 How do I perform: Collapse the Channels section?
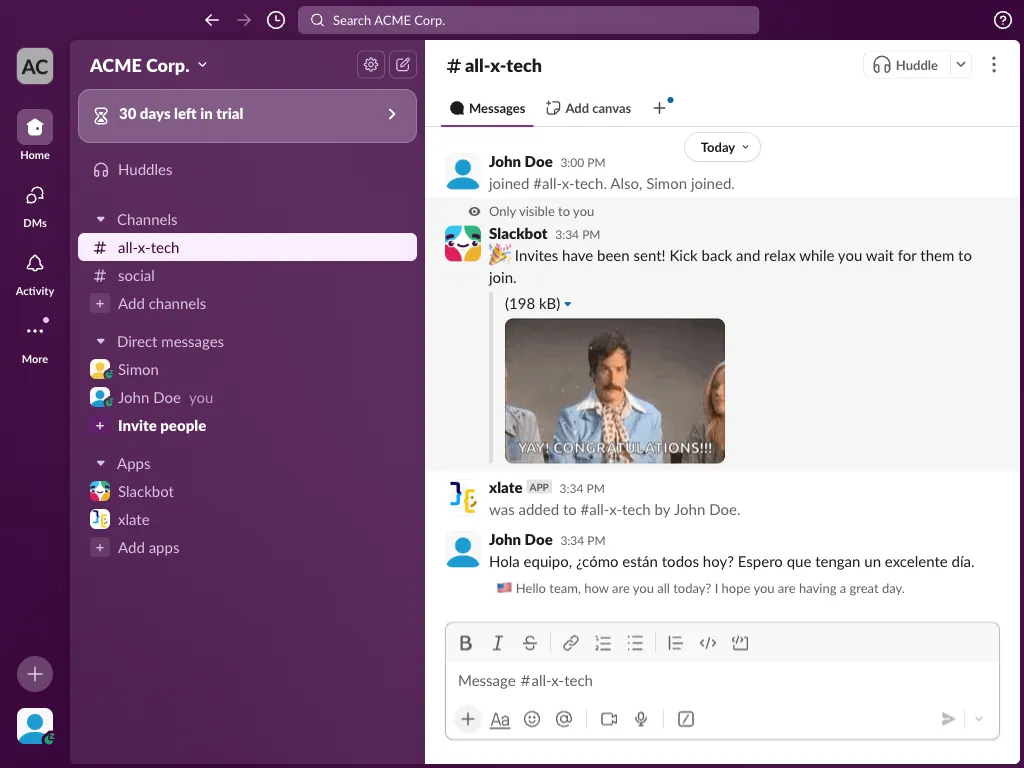tap(101, 219)
